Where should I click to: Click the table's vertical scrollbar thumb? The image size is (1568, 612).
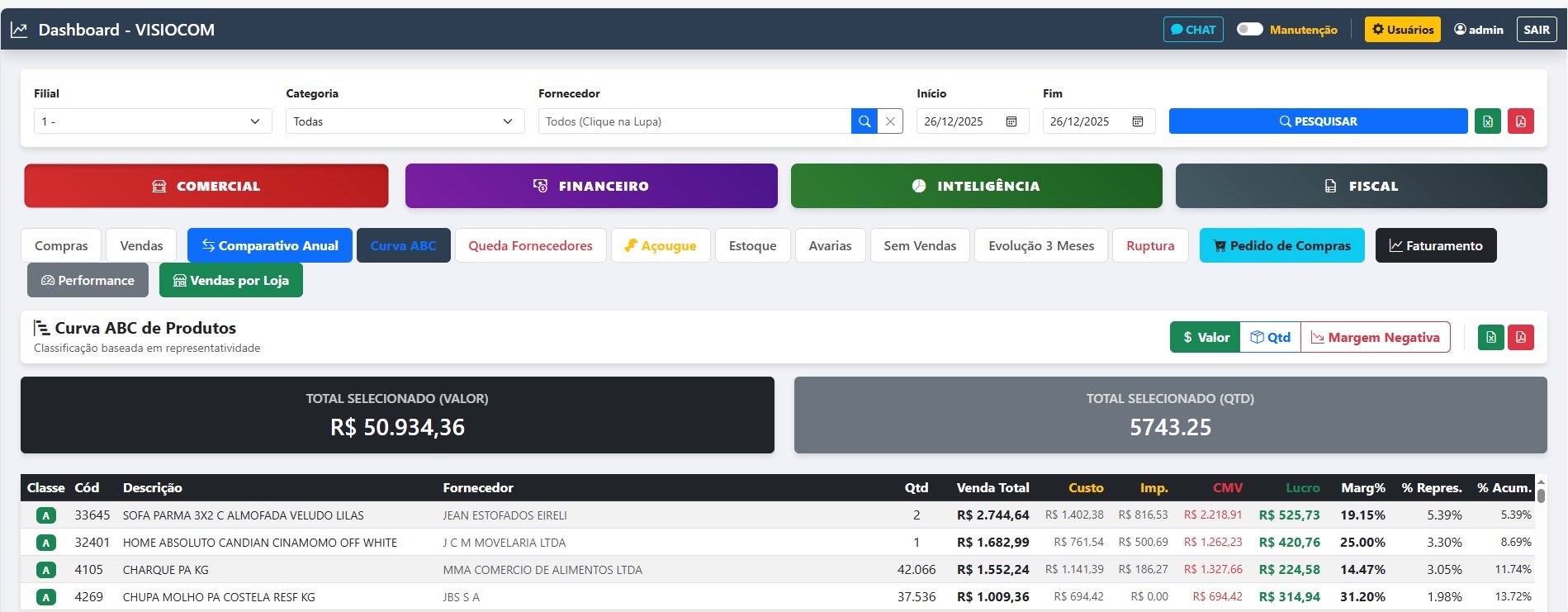click(1541, 494)
